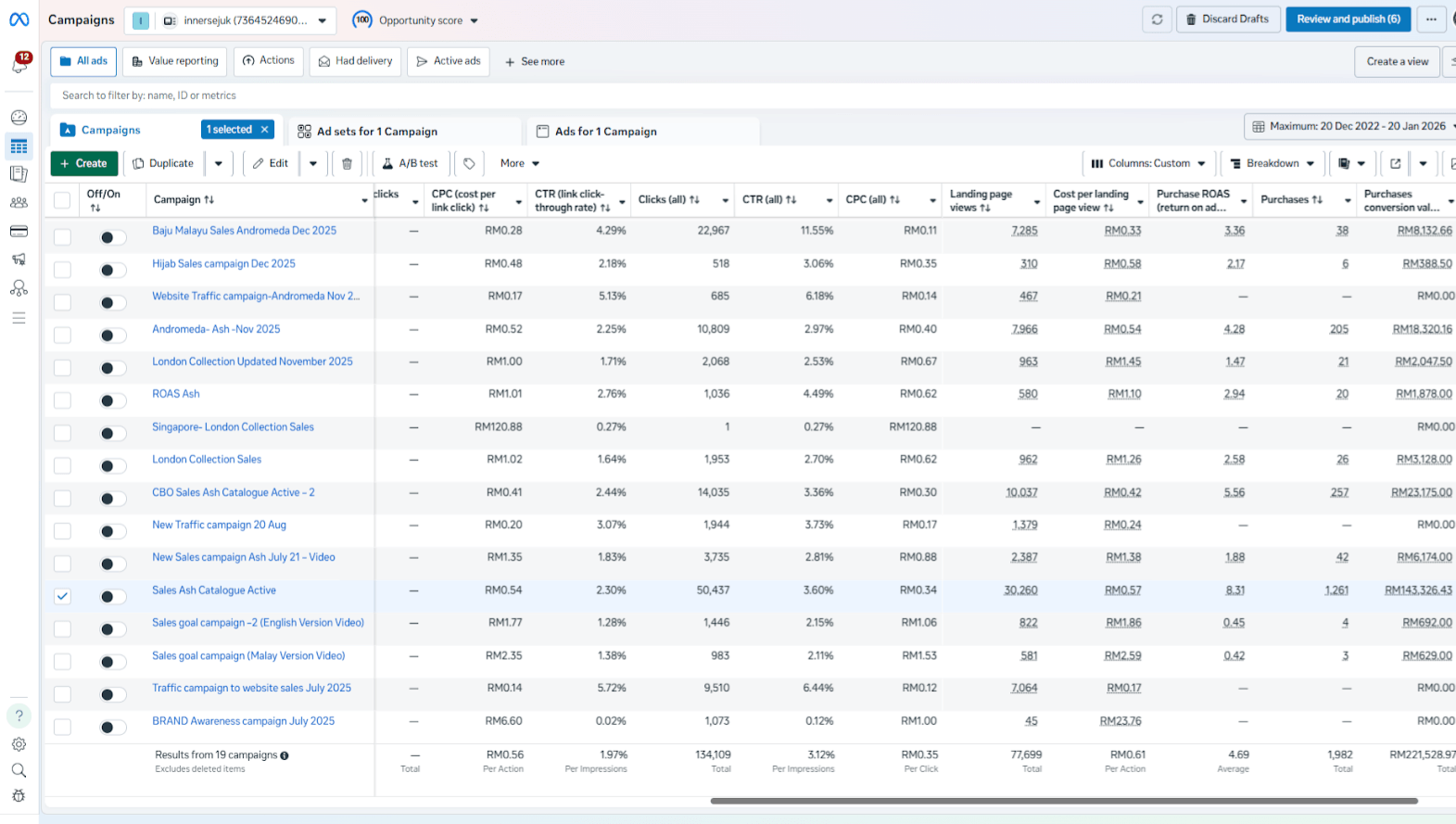Toggle New Traffic campaign 20 Aug switch
Viewport: 1456px width, 824px height.
click(x=113, y=531)
